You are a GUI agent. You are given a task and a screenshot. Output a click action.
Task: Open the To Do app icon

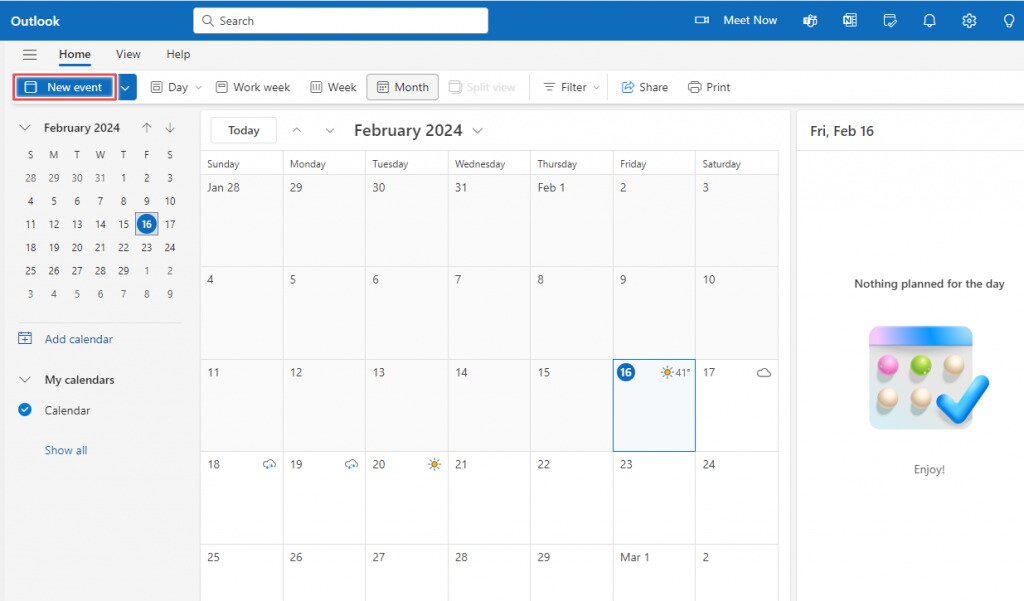(889, 20)
